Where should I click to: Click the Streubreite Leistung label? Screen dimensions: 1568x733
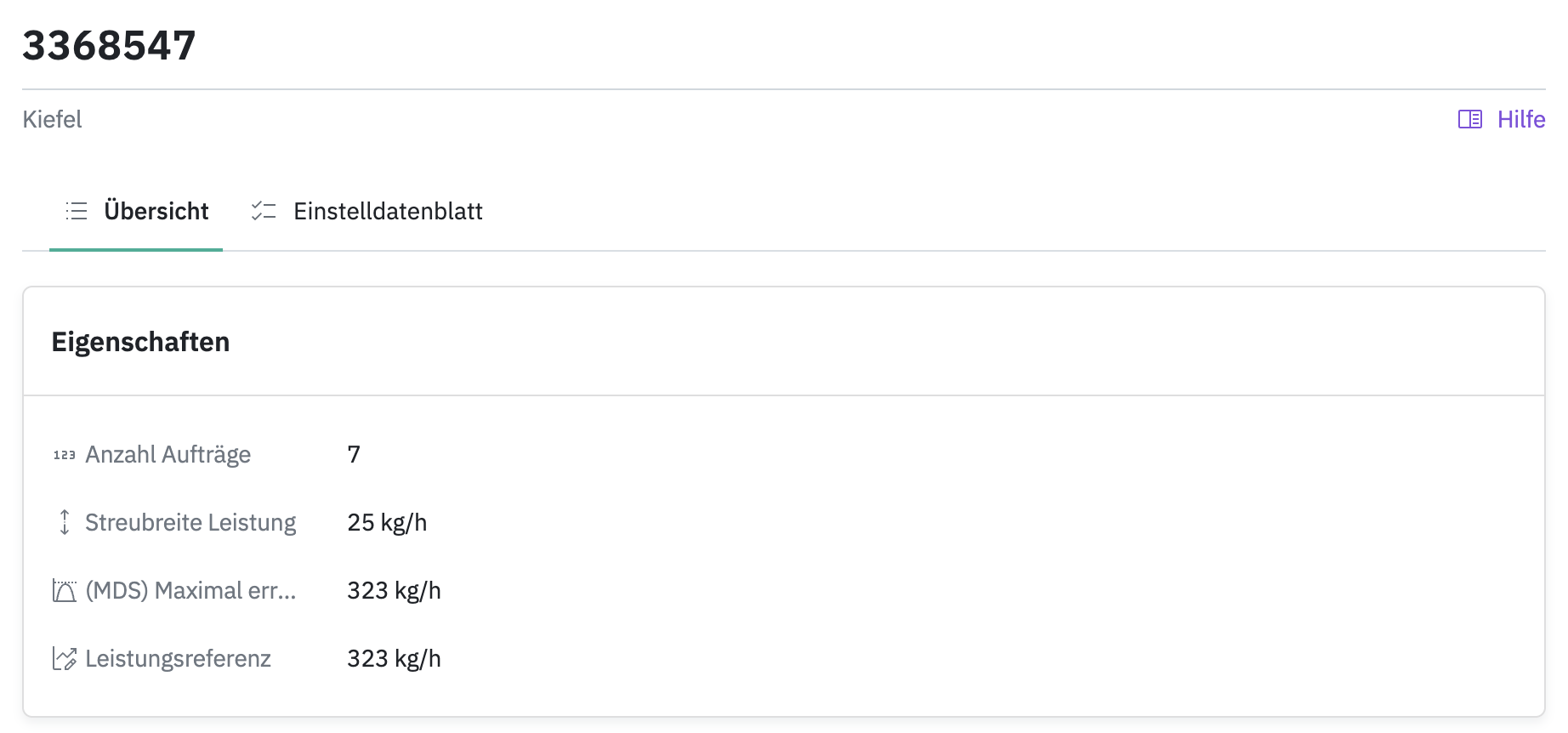click(190, 522)
